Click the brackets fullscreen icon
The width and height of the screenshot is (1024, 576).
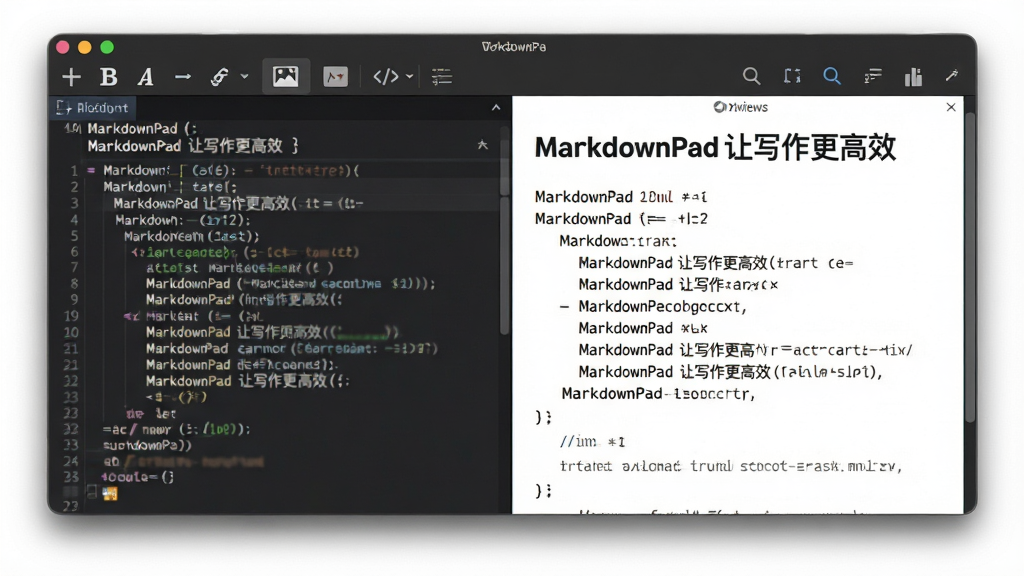point(792,76)
